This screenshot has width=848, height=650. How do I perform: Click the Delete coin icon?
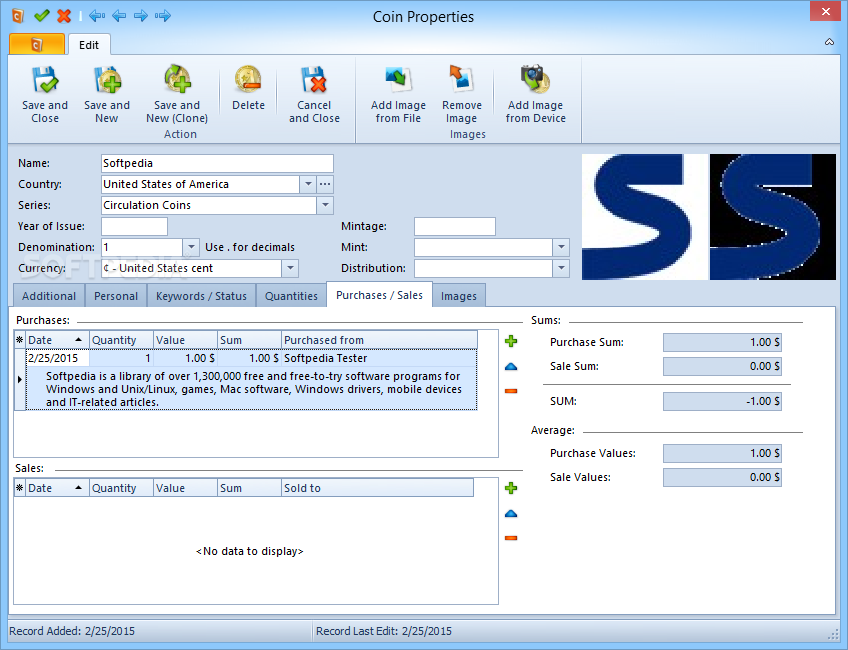click(x=248, y=80)
